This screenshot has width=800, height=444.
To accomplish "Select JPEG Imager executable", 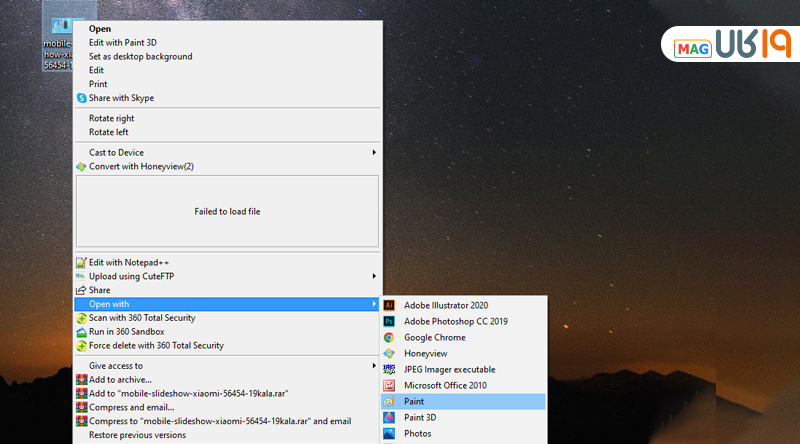I will tap(464, 369).
